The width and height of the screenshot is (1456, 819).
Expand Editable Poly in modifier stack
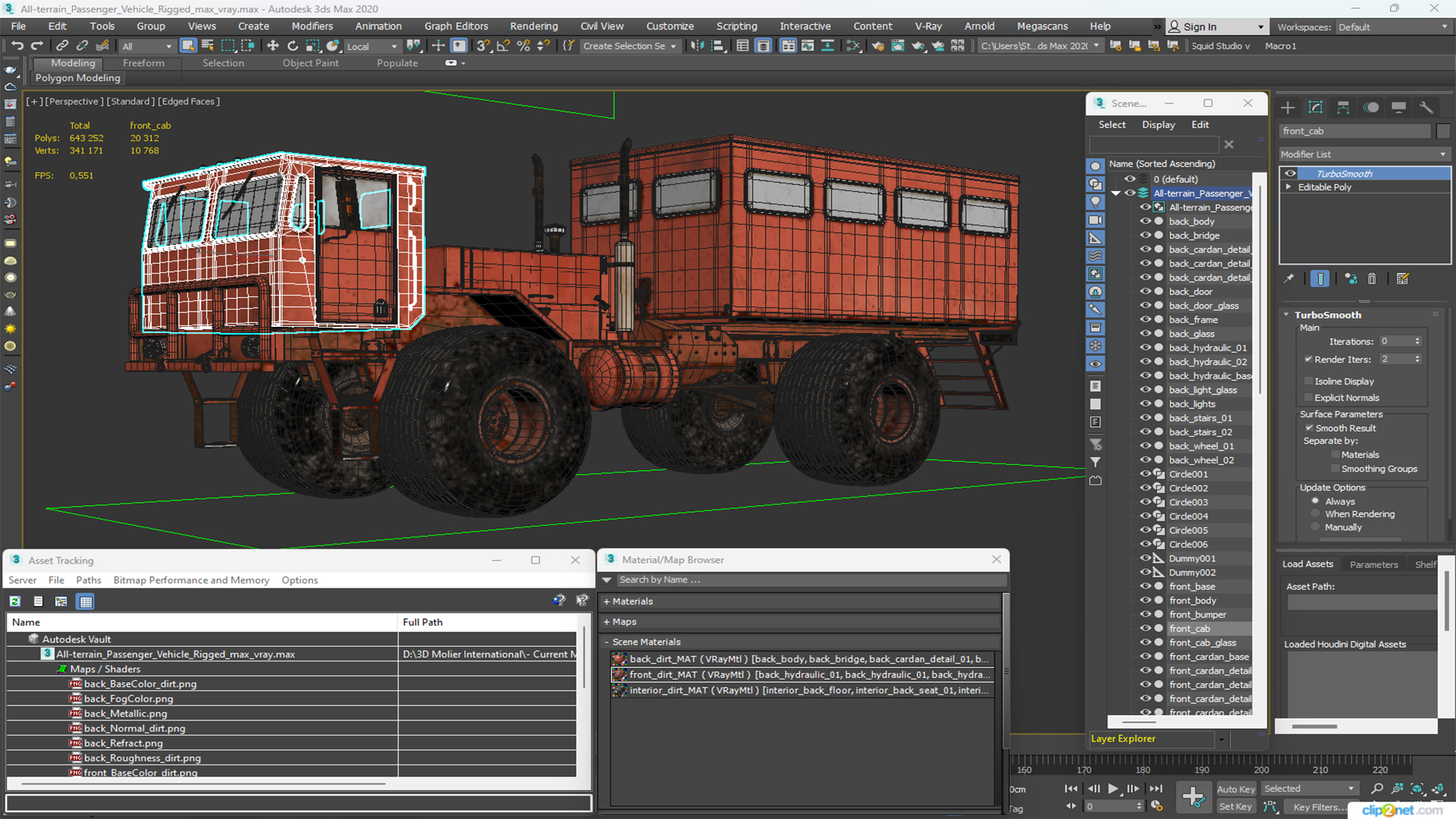coord(1288,187)
